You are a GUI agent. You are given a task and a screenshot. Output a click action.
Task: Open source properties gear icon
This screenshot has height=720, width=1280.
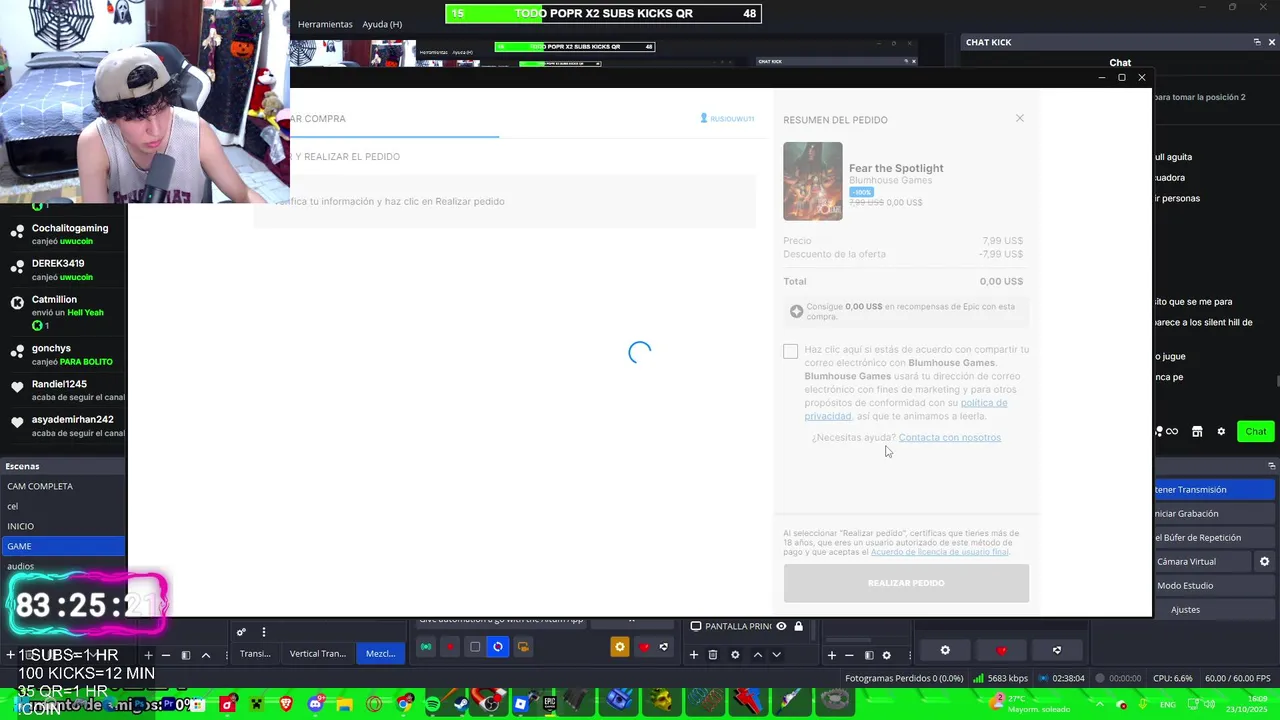tap(735, 655)
